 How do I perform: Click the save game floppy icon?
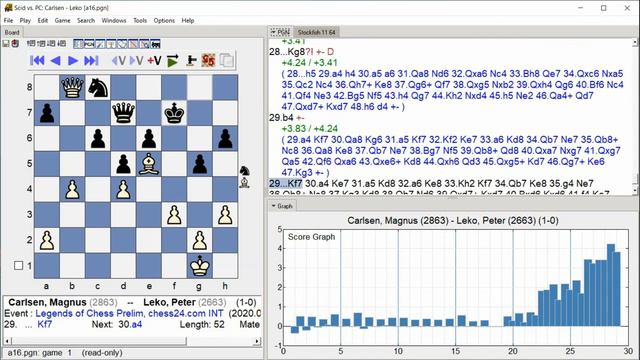pyautogui.click(x=6, y=44)
